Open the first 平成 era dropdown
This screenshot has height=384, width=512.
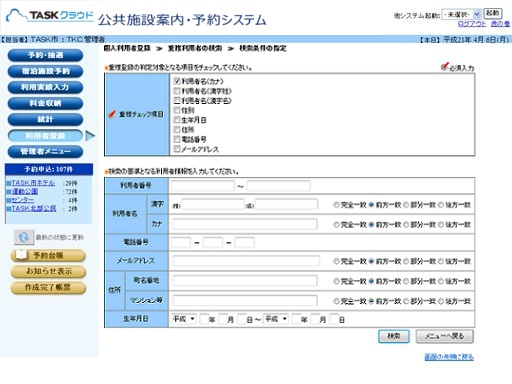184,319
